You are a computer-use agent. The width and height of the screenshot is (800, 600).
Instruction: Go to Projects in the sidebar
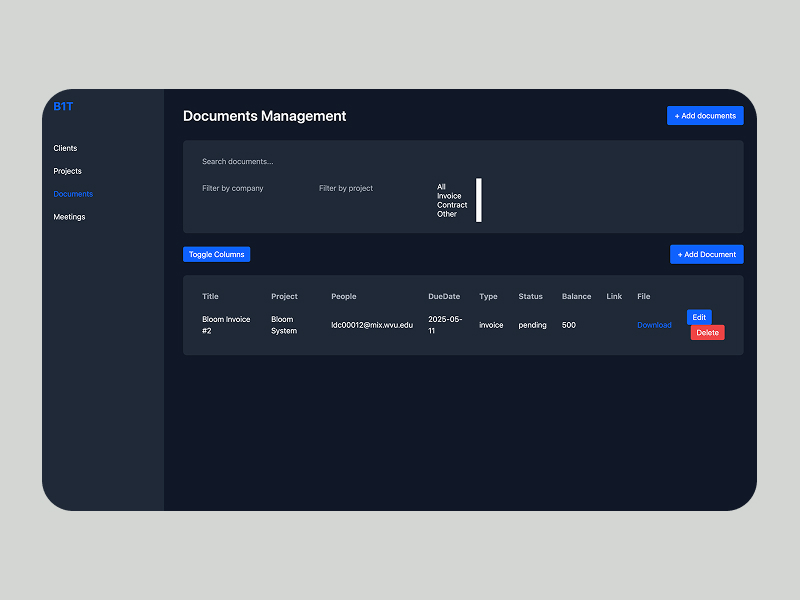(67, 171)
